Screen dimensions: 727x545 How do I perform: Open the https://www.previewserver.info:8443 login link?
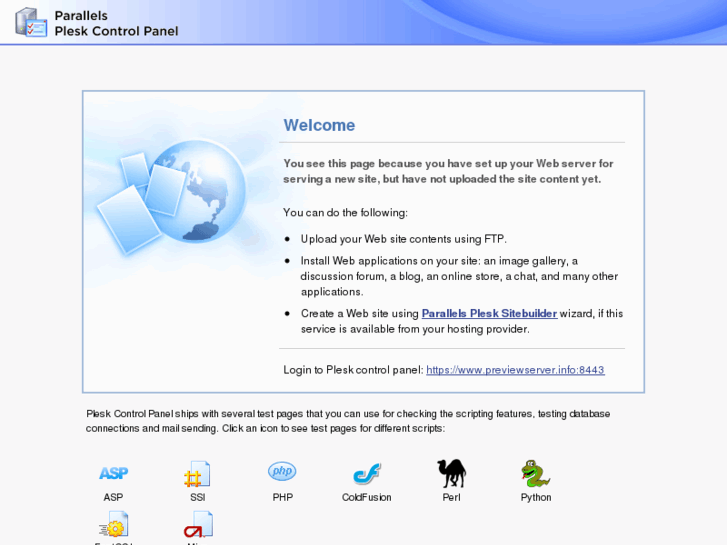click(x=515, y=370)
